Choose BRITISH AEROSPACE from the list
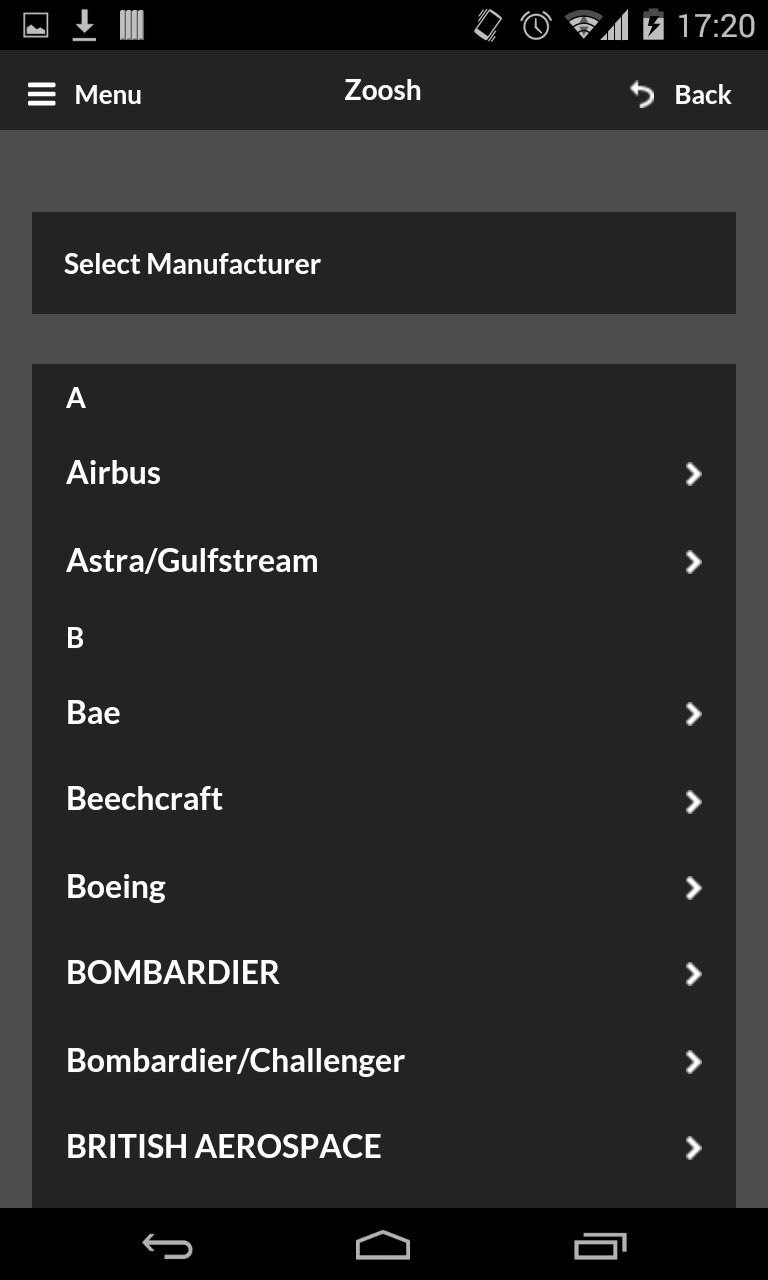 pyautogui.click(x=224, y=1147)
